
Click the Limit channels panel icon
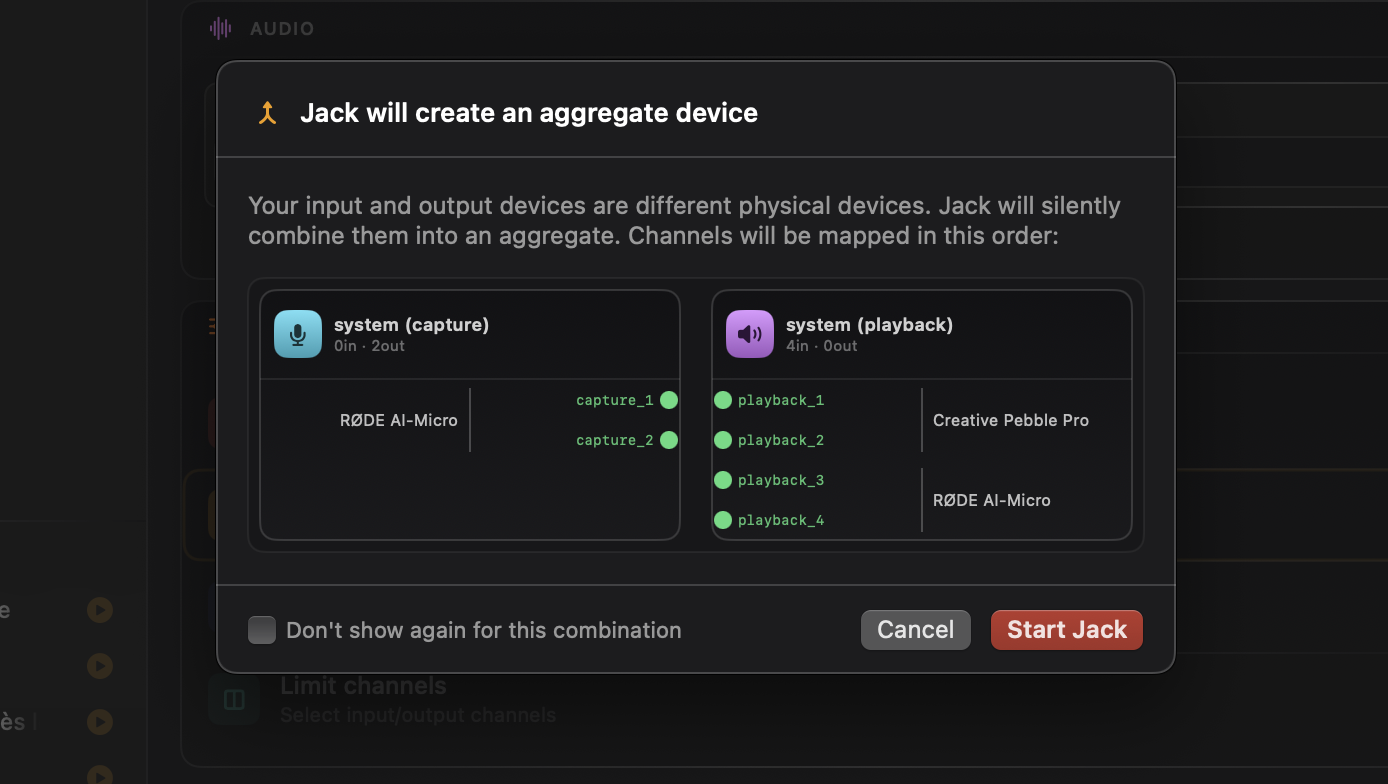pos(234,699)
